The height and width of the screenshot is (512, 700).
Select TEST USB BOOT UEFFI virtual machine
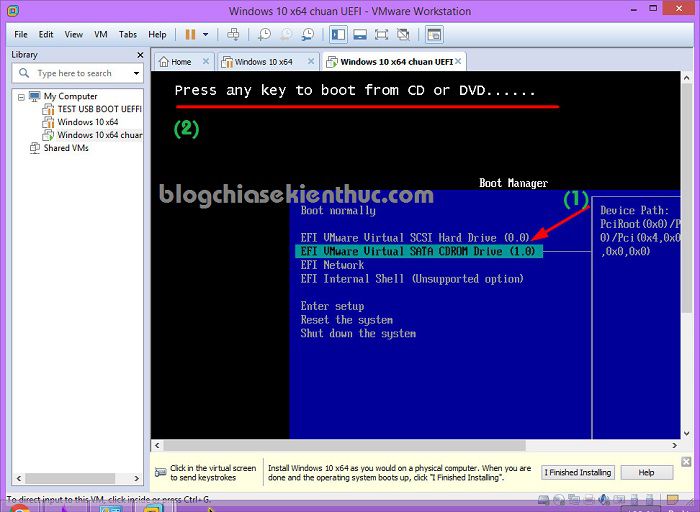tap(99, 109)
